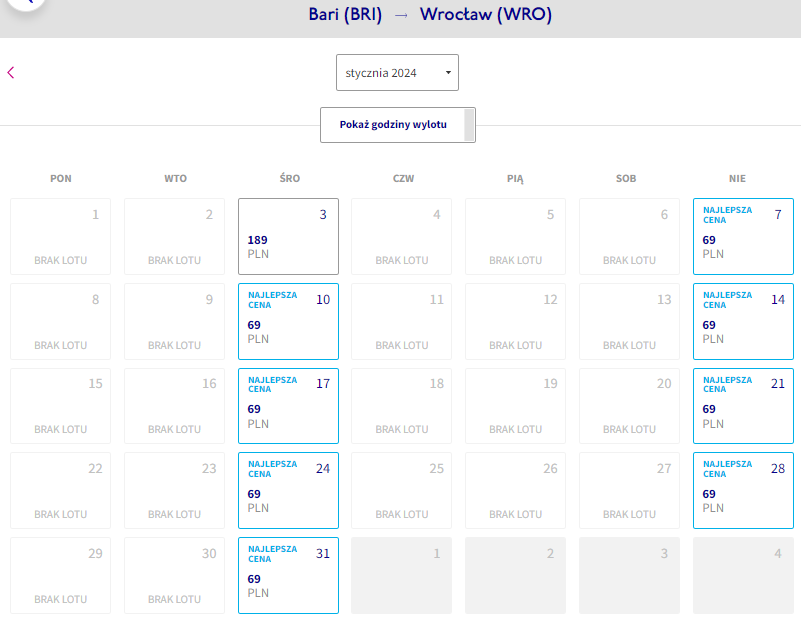Pick January 28 Sunday departure
The height and width of the screenshot is (618, 801).
coord(743,490)
